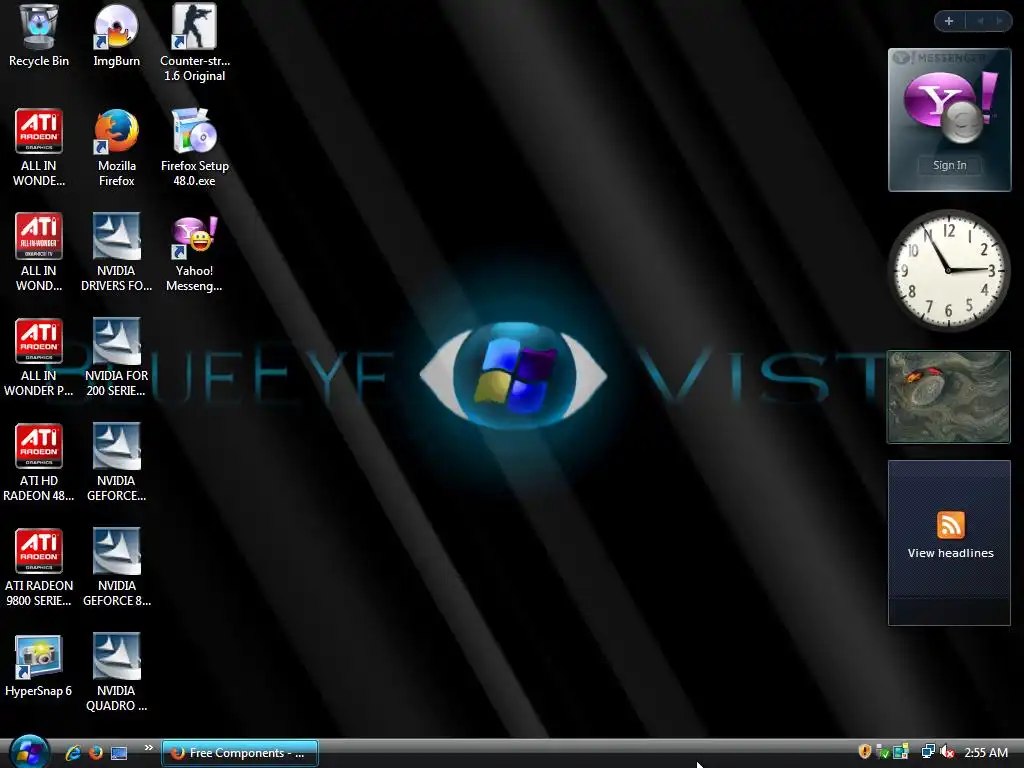Screen dimensions: 1024x768
Task: Click the Show Desktop Quick Launch icon
Action: tap(119, 753)
